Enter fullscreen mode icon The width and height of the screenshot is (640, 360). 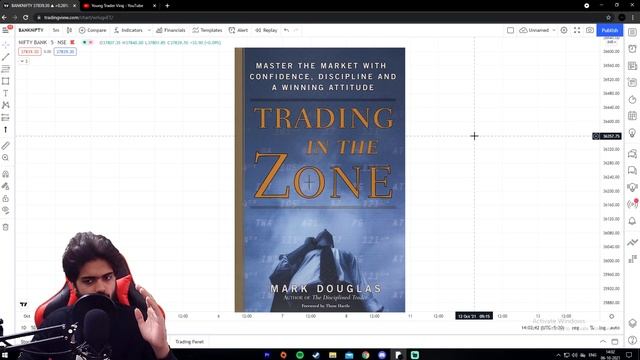pos(577,30)
